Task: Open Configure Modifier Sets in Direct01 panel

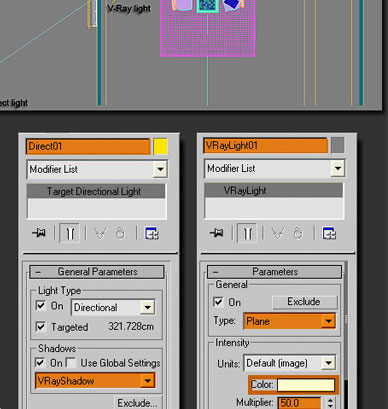Action: 152,233
